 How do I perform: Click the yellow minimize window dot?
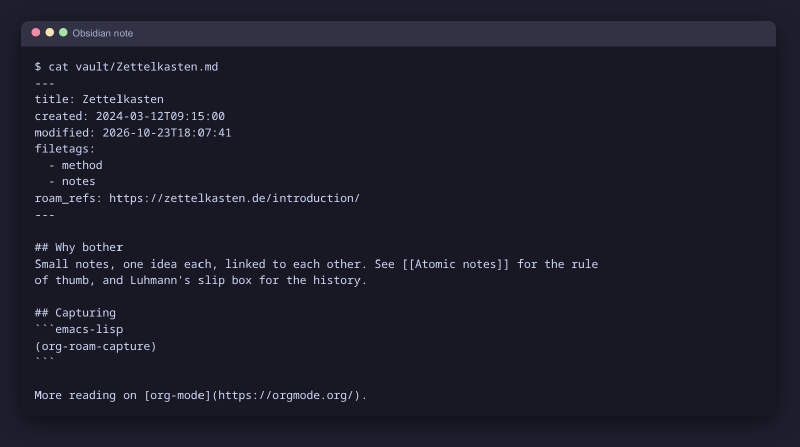49,33
